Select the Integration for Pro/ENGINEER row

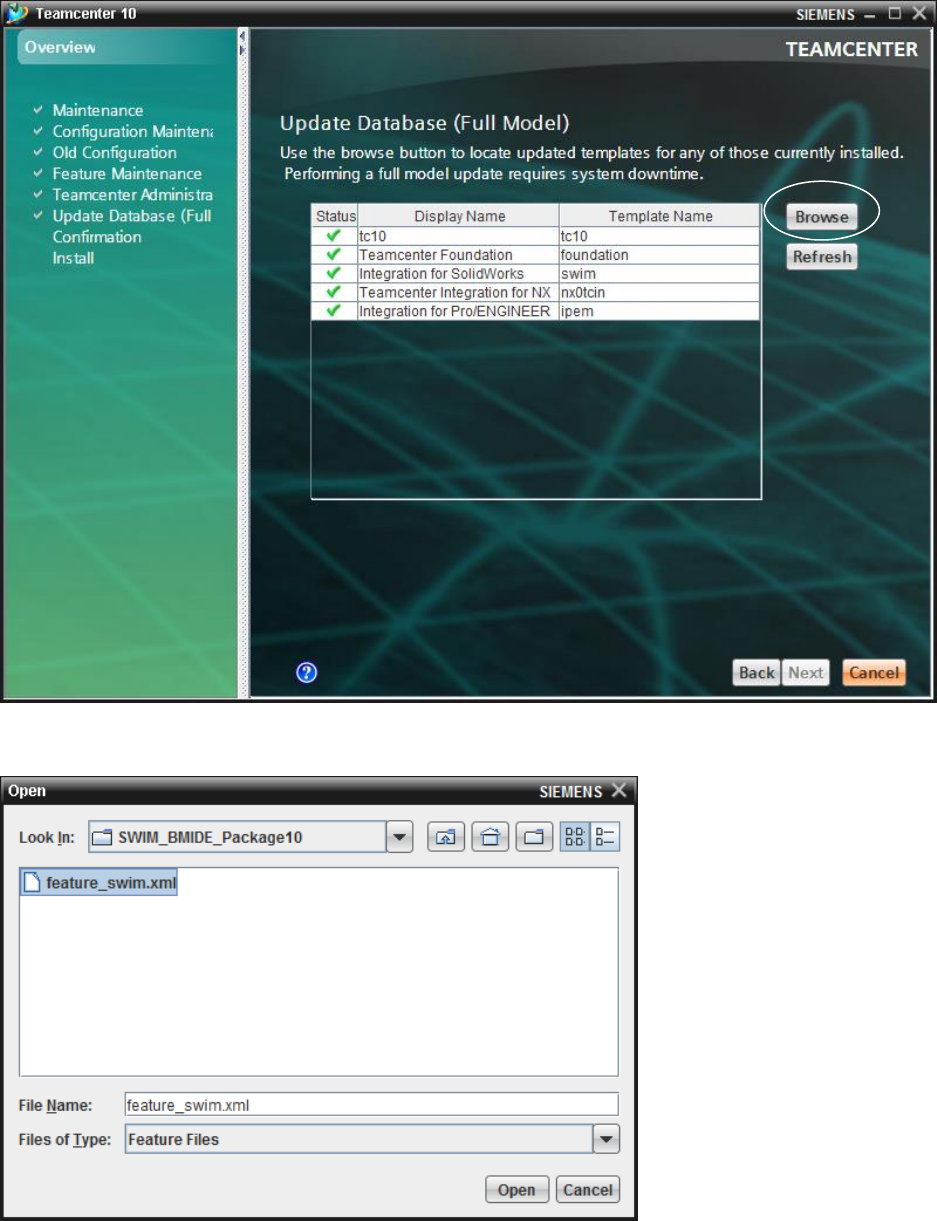pos(535,312)
